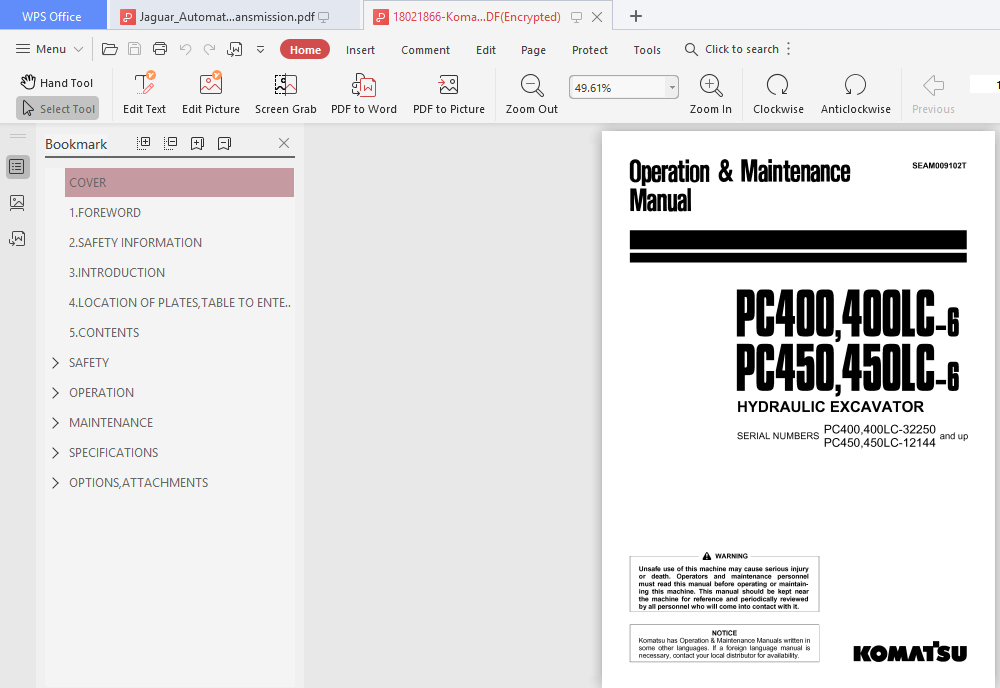The height and width of the screenshot is (688, 1000).
Task: Open the Edit ribbon tab
Action: [x=485, y=50]
